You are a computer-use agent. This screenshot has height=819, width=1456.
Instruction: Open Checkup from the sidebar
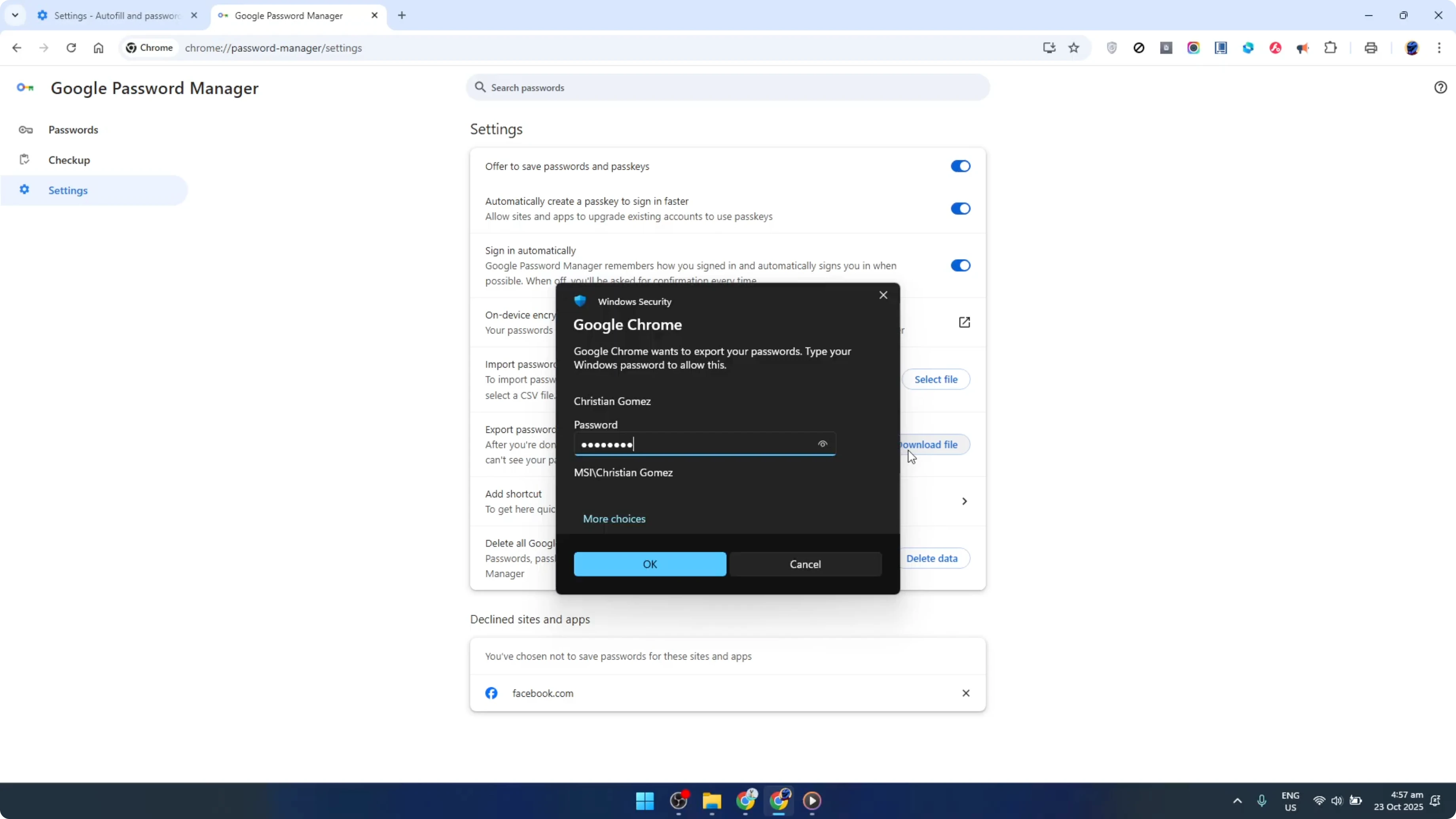click(69, 160)
